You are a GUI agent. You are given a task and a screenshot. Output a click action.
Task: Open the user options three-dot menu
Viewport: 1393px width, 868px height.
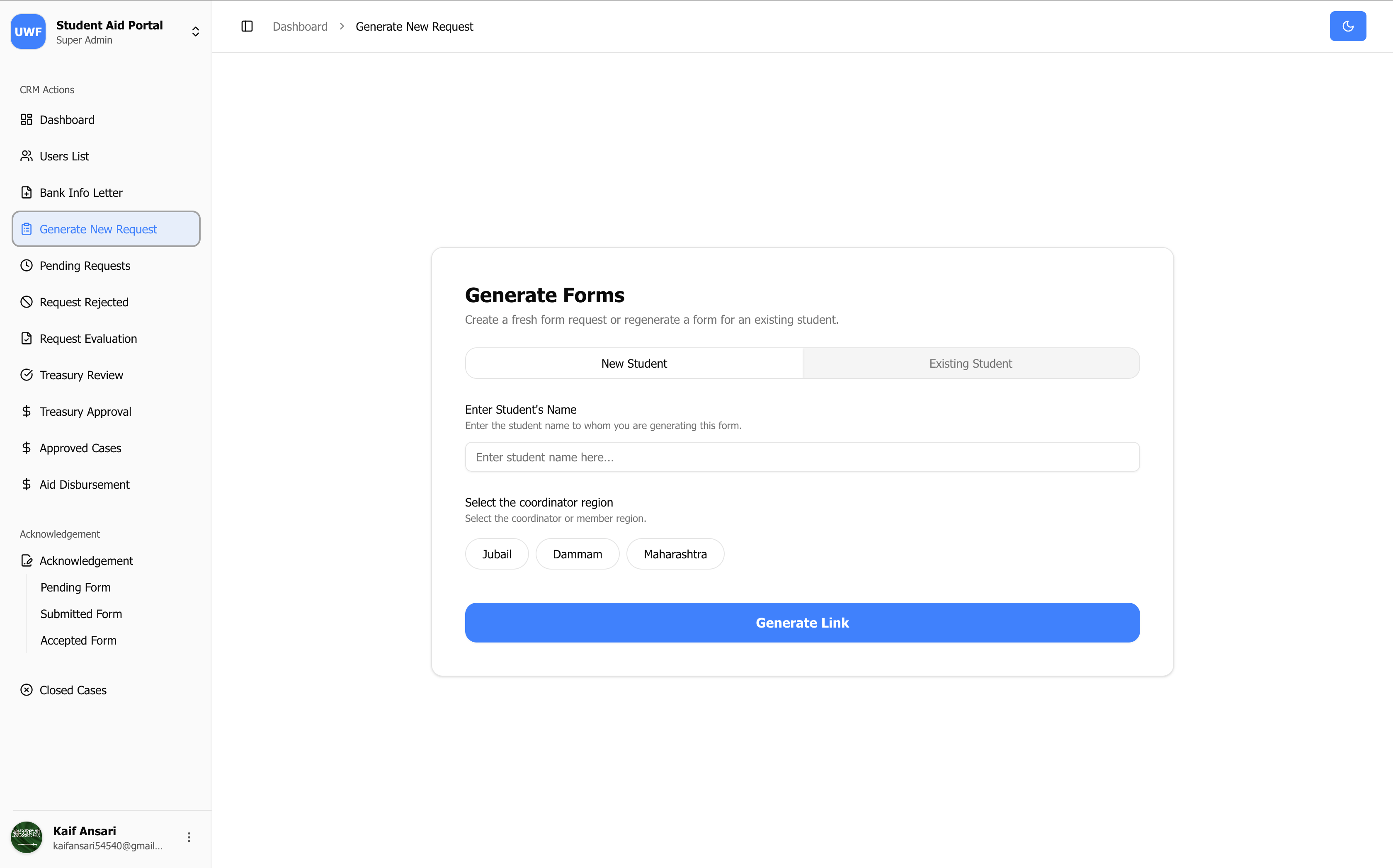pyautogui.click(x=189, y=838)
